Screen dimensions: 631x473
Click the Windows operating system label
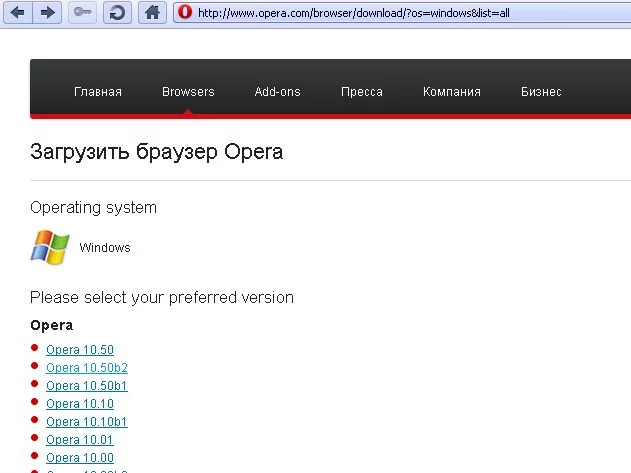tap(105, 248)
